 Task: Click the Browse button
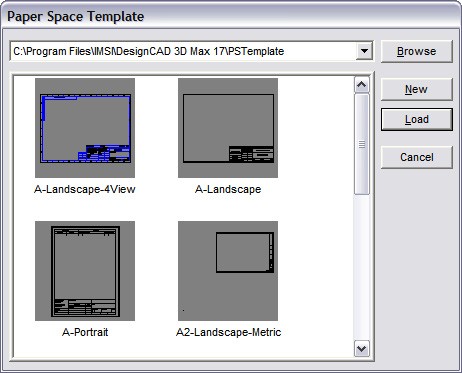(417, 51)
